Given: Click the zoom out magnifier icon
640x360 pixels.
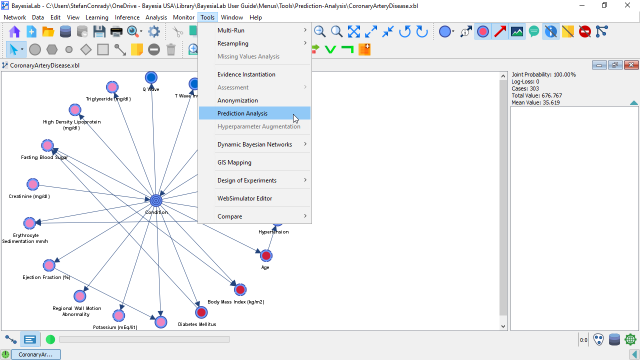Looking at the screenshot, I should (320, 31).
